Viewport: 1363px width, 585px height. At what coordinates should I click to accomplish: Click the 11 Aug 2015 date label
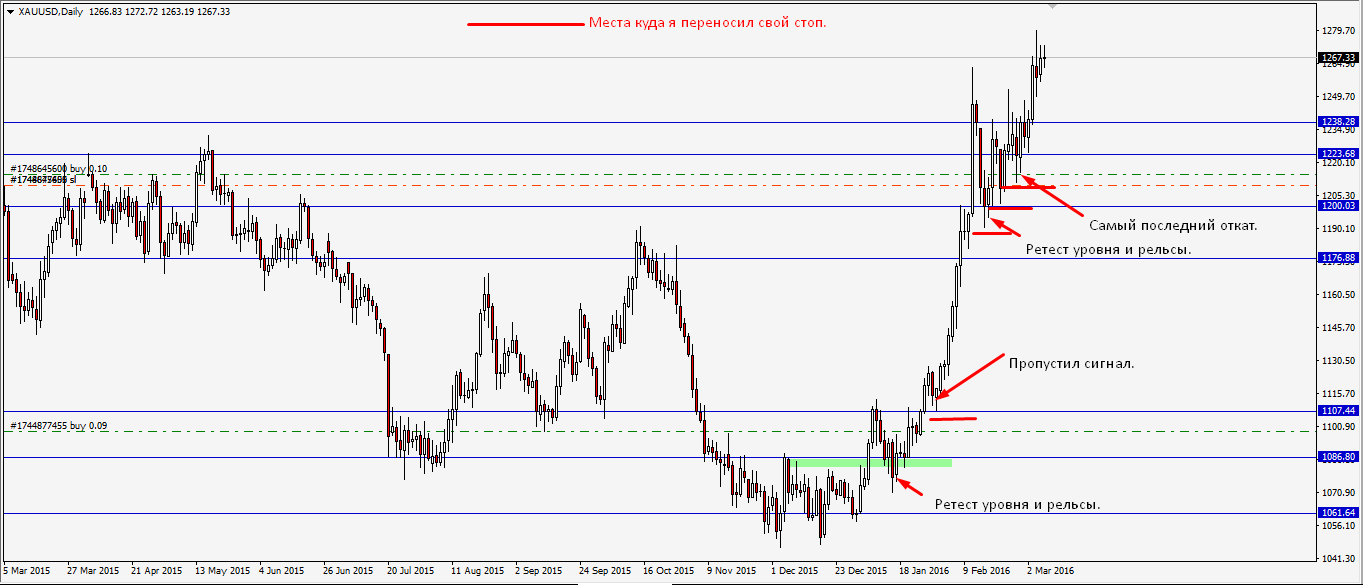477,571
